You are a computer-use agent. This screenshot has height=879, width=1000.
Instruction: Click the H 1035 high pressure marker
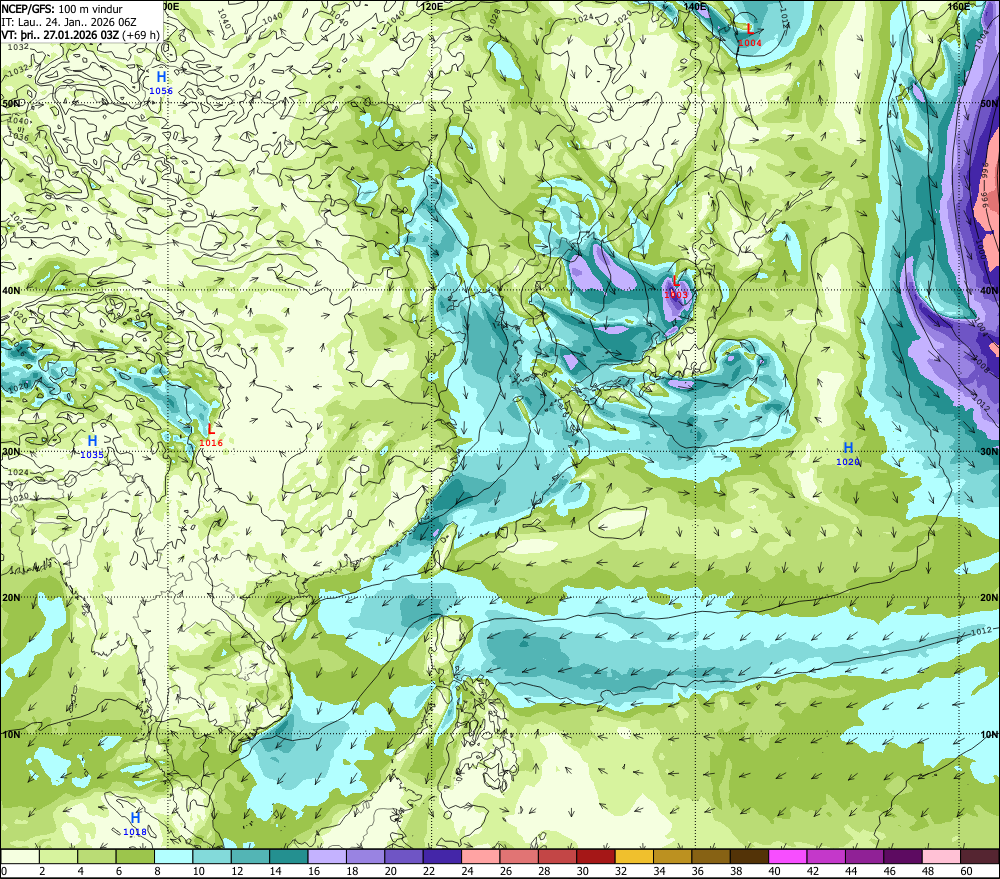92,447
